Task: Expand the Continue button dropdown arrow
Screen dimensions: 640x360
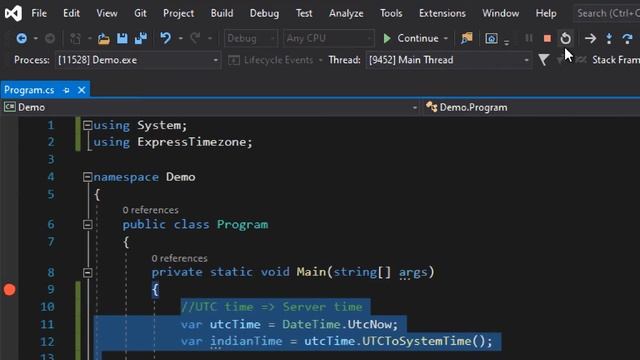Action: (x=446, y=38)
